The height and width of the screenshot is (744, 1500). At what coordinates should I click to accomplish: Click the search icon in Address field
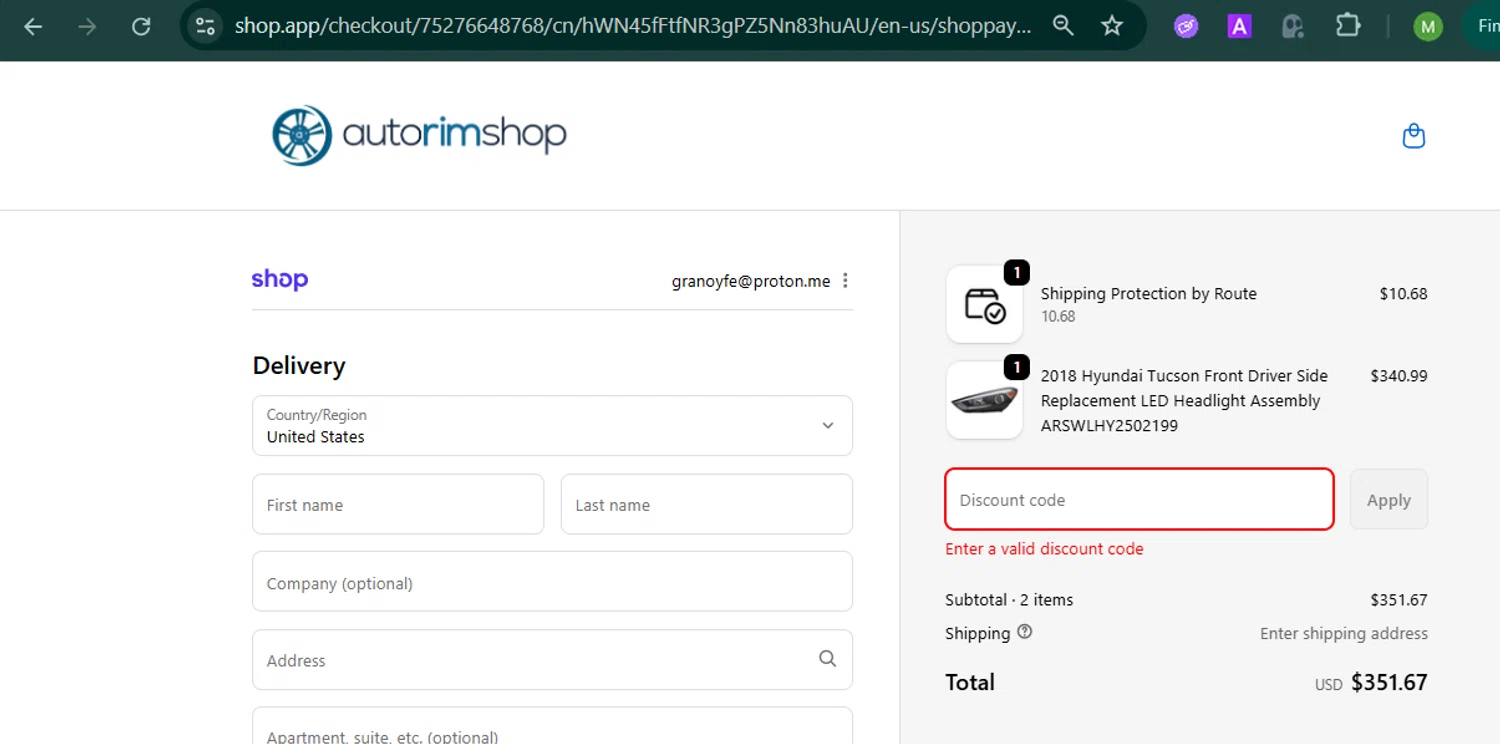click(x=827, y=659)
